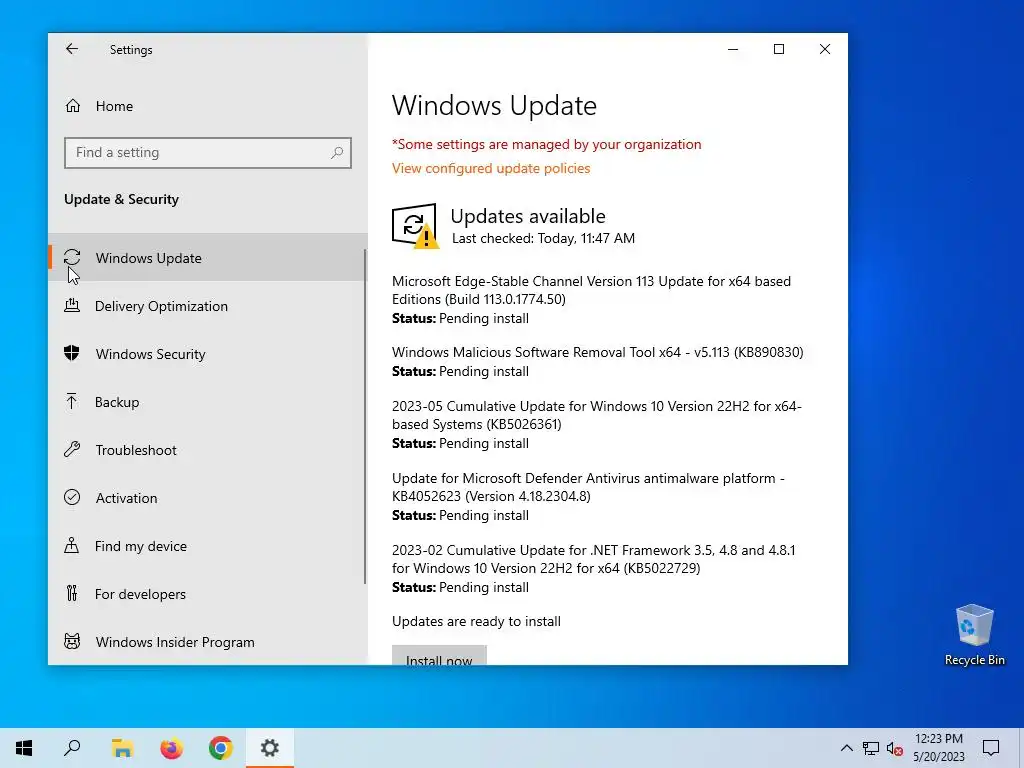Screen dimensions: 1024x768
Task: Select the Windows Update sync icon
Action: pos(72,257)
